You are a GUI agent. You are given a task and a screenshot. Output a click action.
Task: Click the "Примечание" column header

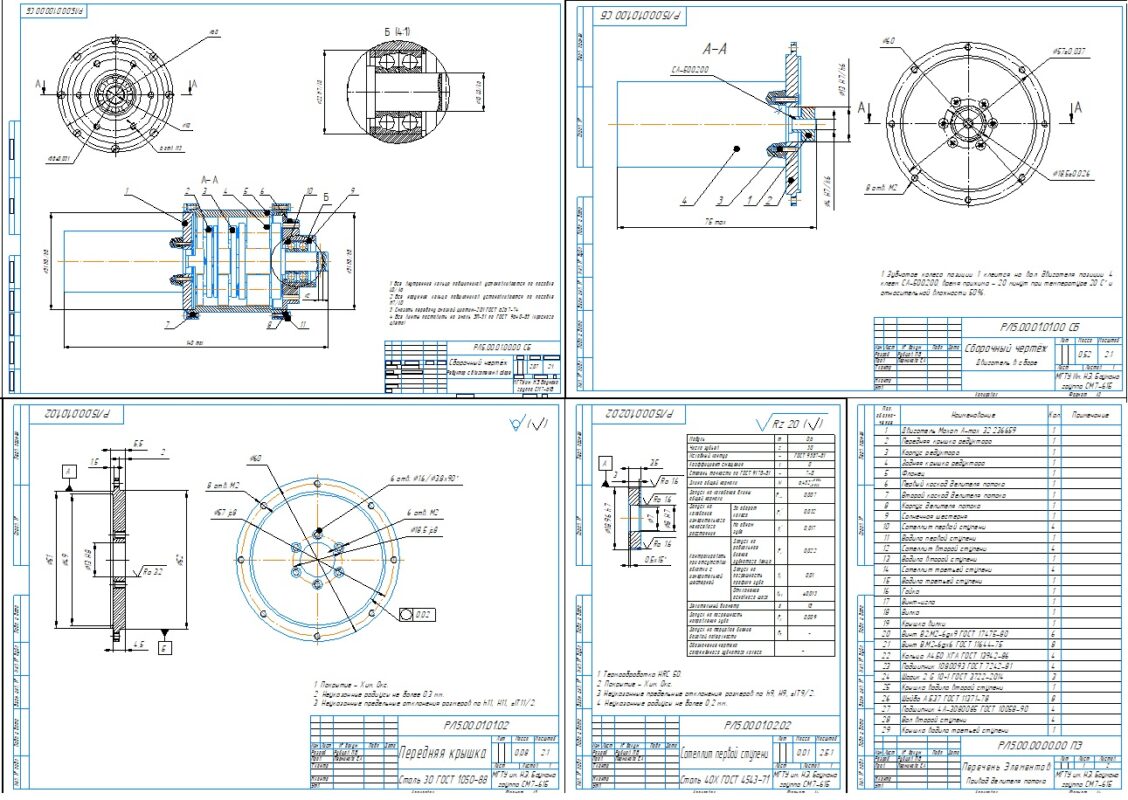[1091, 415]
